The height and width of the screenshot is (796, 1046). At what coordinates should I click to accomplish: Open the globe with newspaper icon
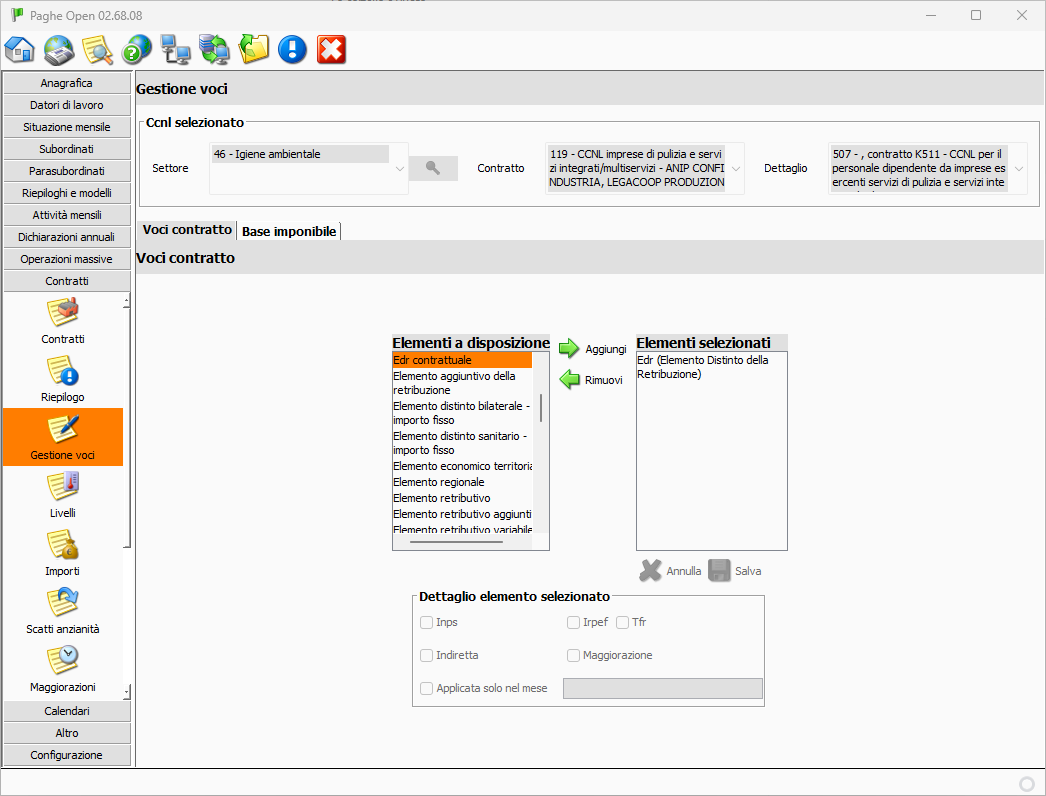[59, 49]
